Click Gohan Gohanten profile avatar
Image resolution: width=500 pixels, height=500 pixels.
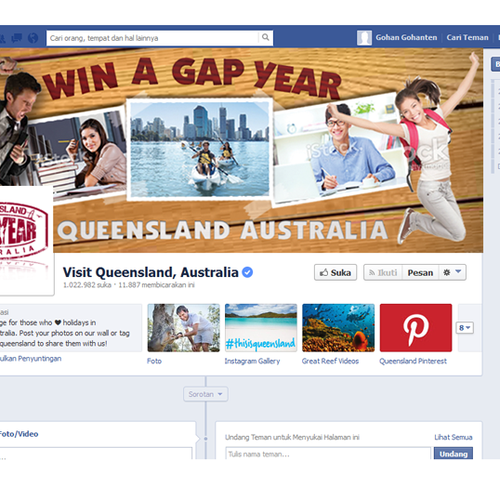click(364, 38)
